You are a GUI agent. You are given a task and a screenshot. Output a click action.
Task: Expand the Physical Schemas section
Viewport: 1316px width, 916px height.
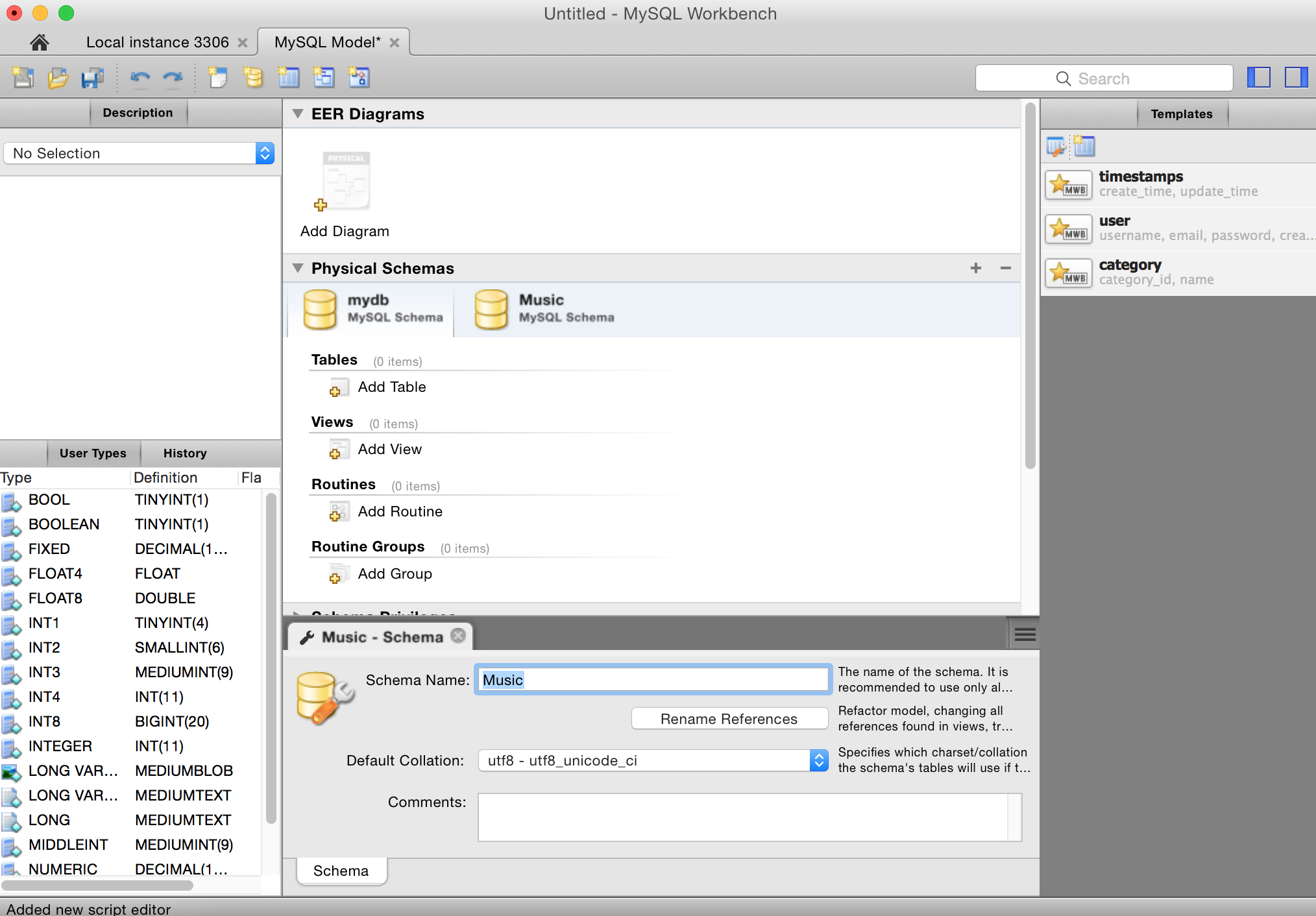coord(299,267)
